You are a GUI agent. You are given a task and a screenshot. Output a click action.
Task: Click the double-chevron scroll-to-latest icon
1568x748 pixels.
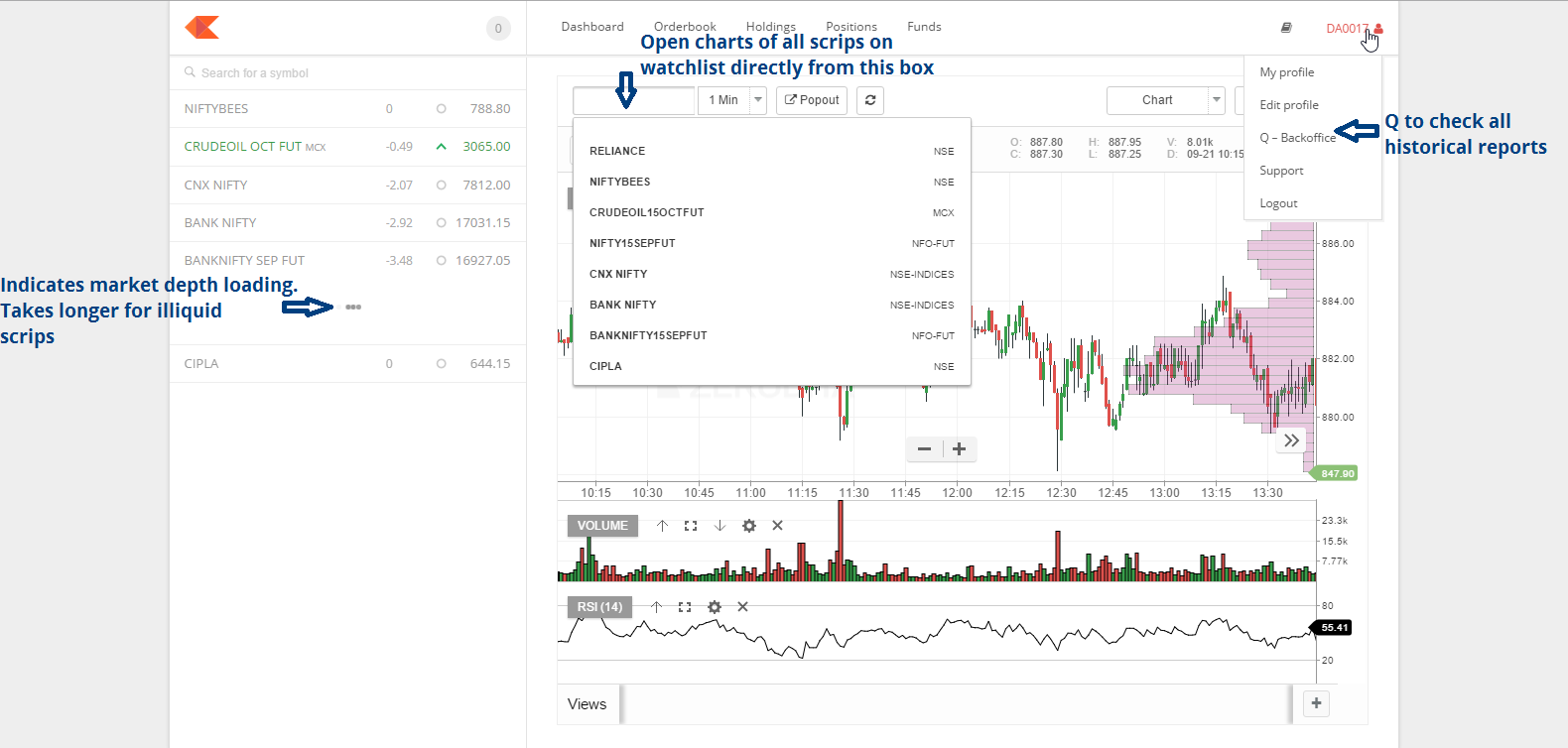pos(1291,440)
